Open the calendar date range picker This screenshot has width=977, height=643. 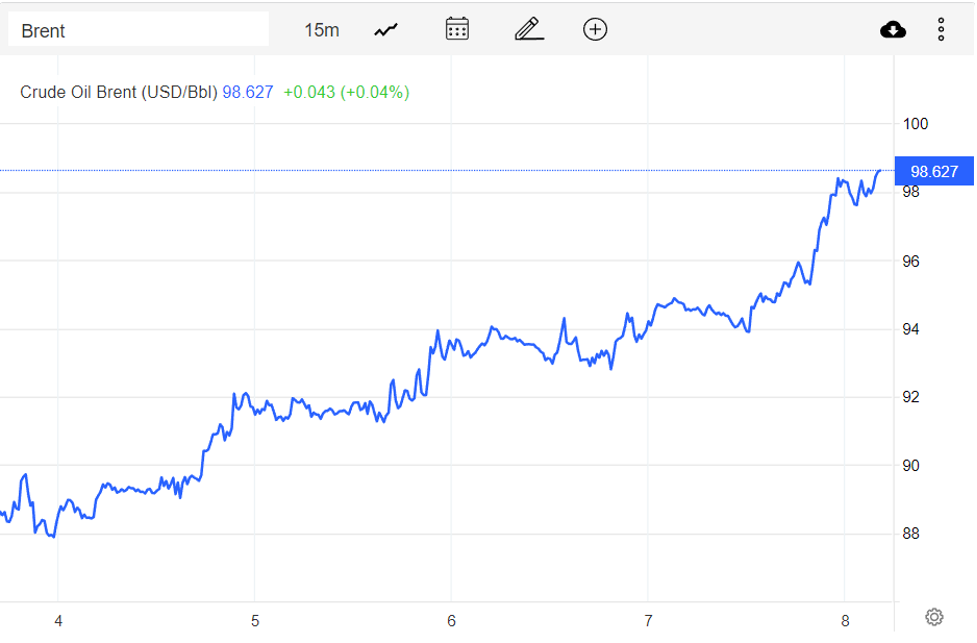(x=457, y=29)
